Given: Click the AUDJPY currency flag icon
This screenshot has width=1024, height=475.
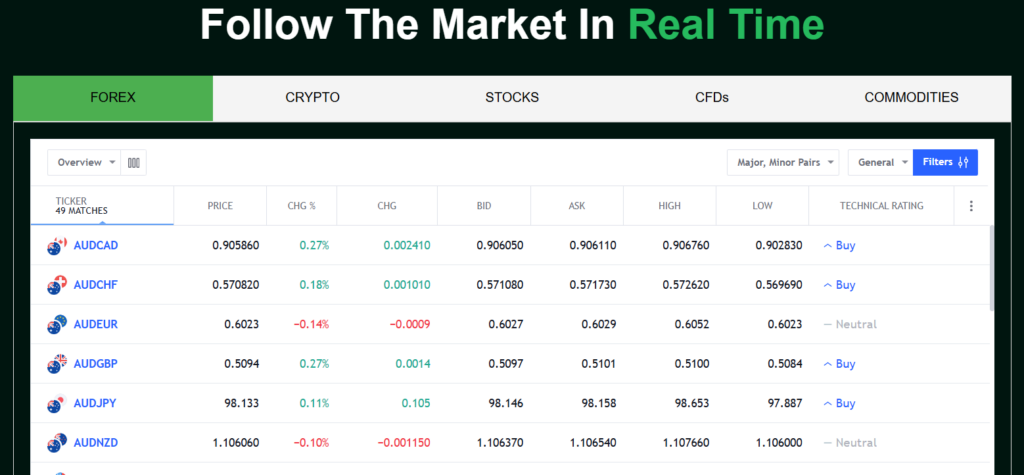Looking at the screenshot, I should click(x=56, y=404).
